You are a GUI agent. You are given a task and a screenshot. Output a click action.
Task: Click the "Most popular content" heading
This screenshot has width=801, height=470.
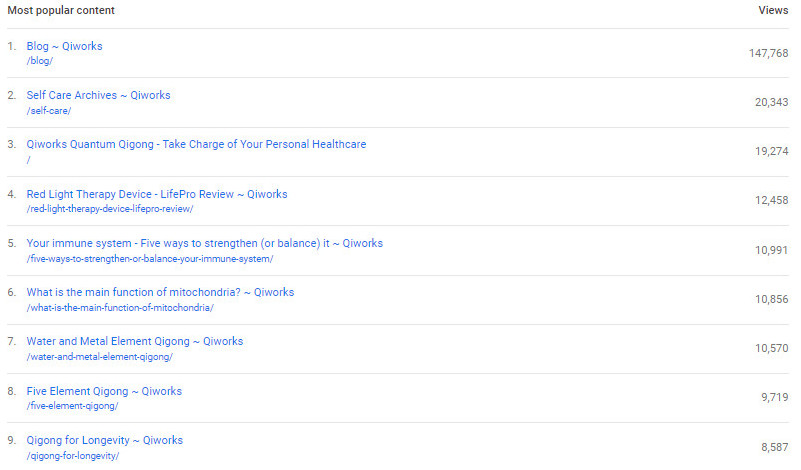tap(61, 10)
